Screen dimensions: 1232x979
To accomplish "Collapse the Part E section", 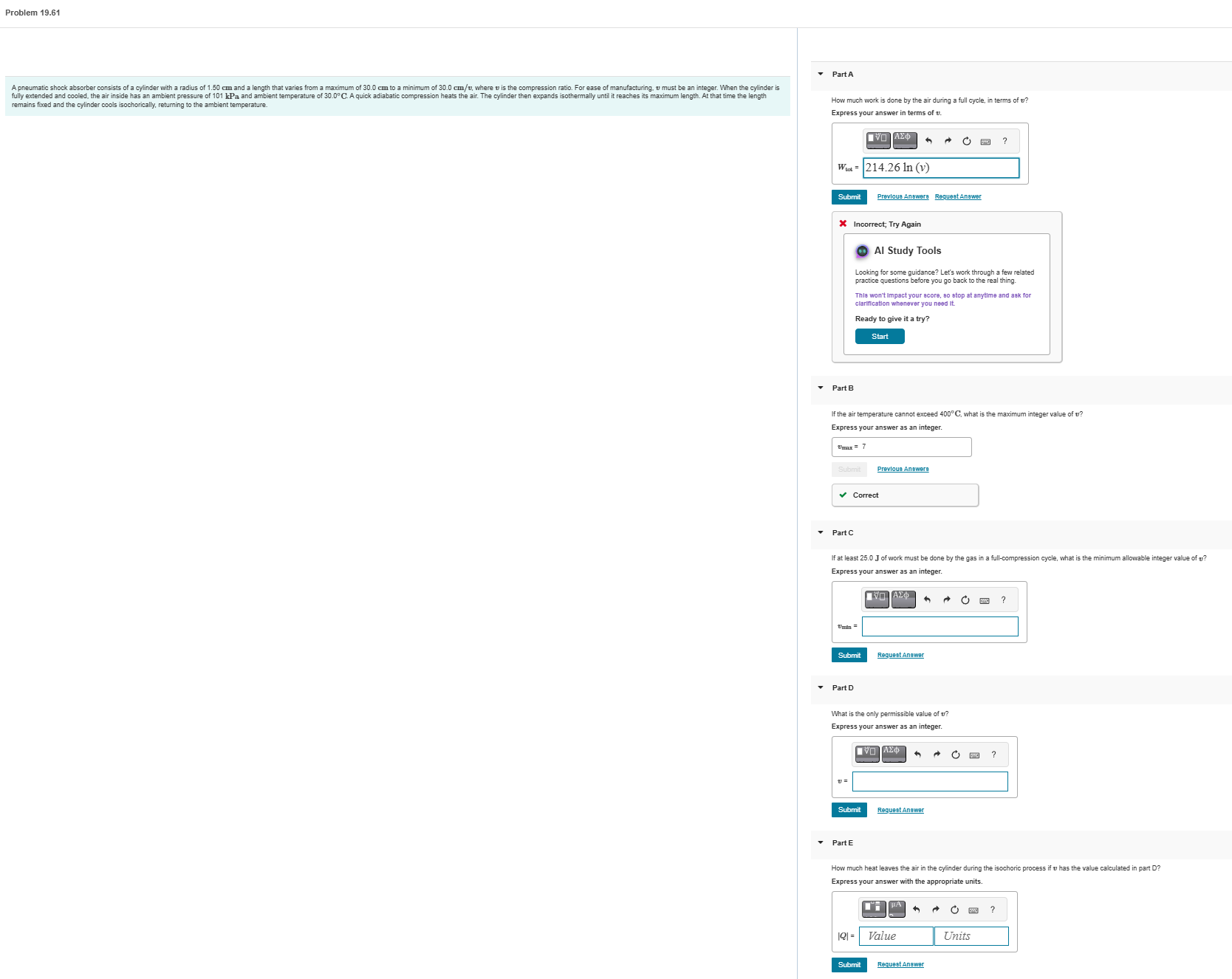I will (821, 842).
